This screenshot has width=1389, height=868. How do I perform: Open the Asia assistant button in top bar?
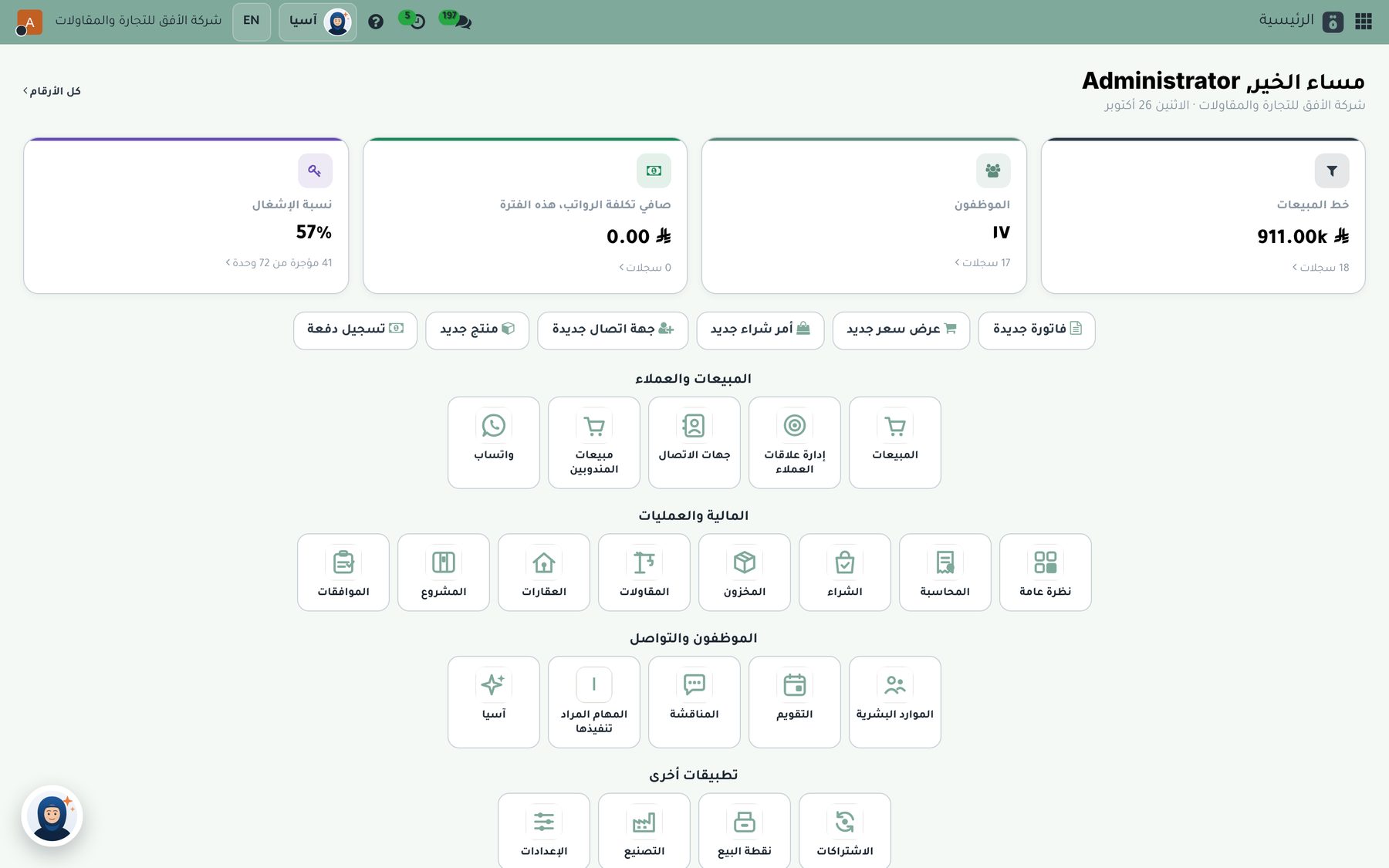pyautogui.click(x=318, y=22)
